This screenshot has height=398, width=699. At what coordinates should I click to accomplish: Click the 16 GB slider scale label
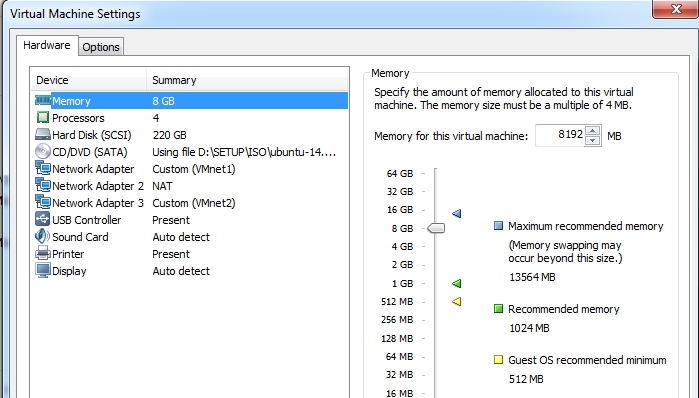coord(400,209)
